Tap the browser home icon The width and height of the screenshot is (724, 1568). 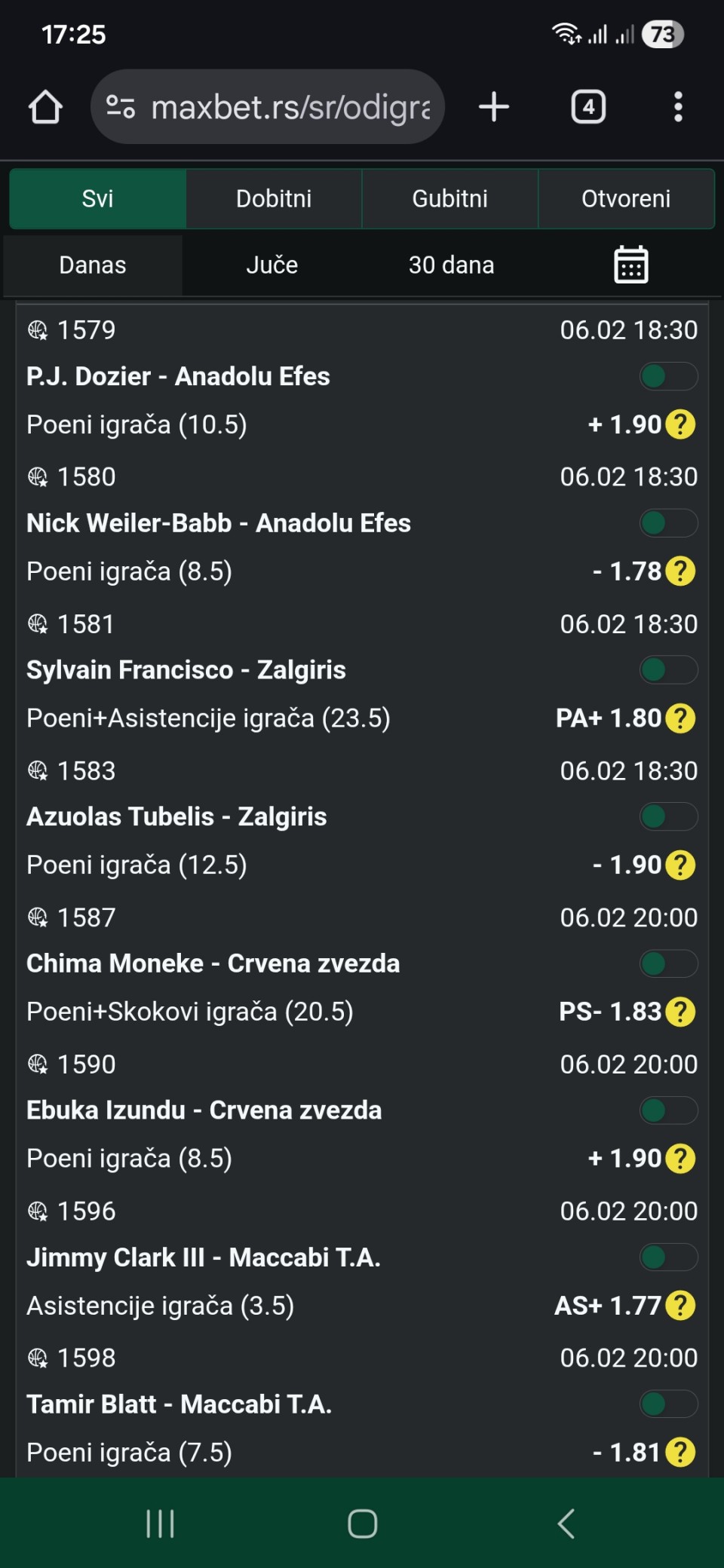45,107
